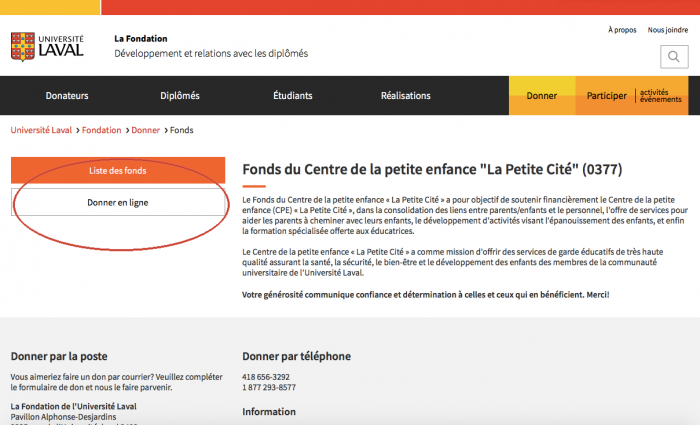Open the Nous joindre link

[668, 30]
